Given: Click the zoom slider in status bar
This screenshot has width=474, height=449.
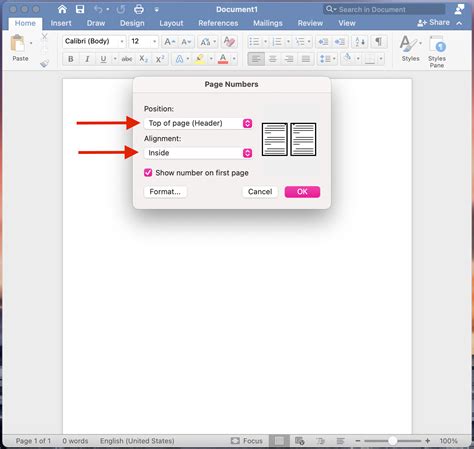Looking at the screenshot, I should [x=393, y=441].
